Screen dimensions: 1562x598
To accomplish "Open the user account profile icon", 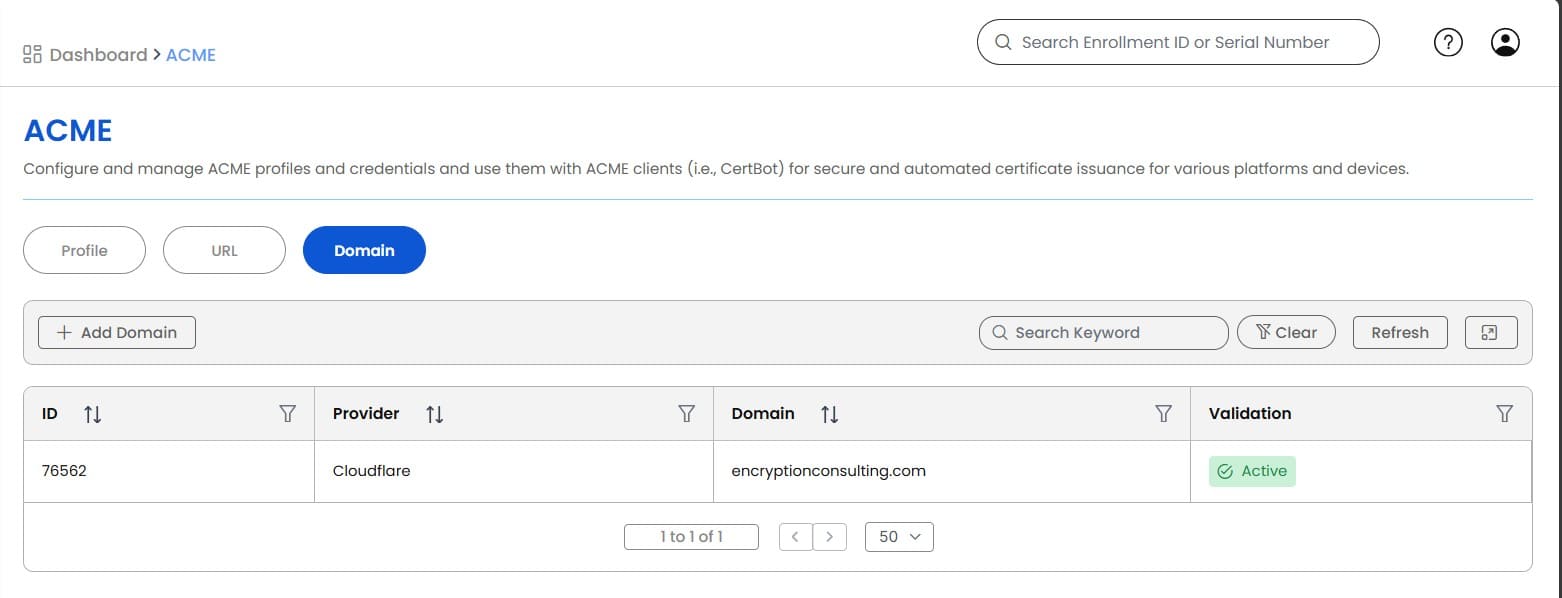I will click(1505, 42).
